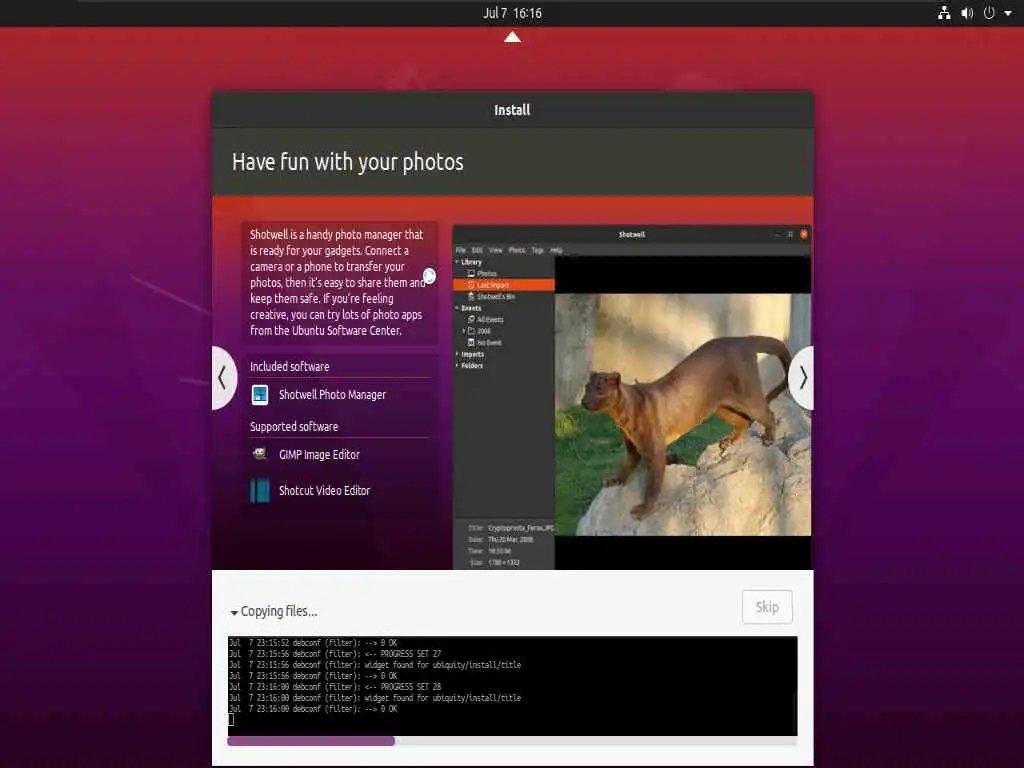Click the Install window title

512,110
